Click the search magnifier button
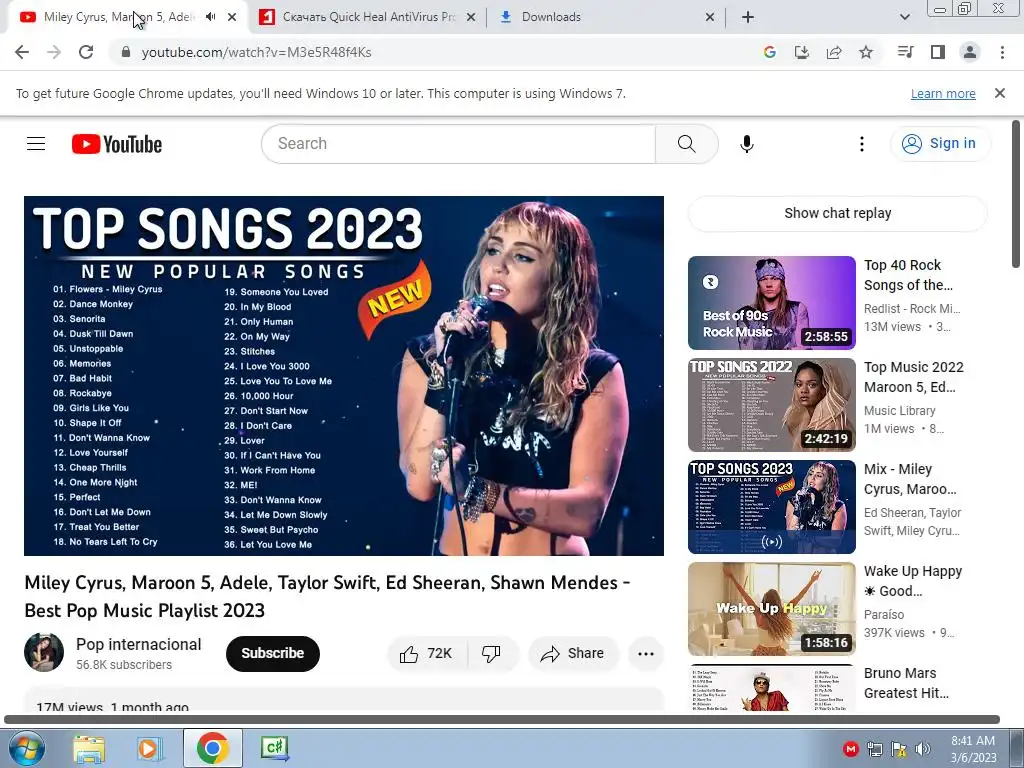This screenshot has height=768, width=1024. tap(686, 144)
